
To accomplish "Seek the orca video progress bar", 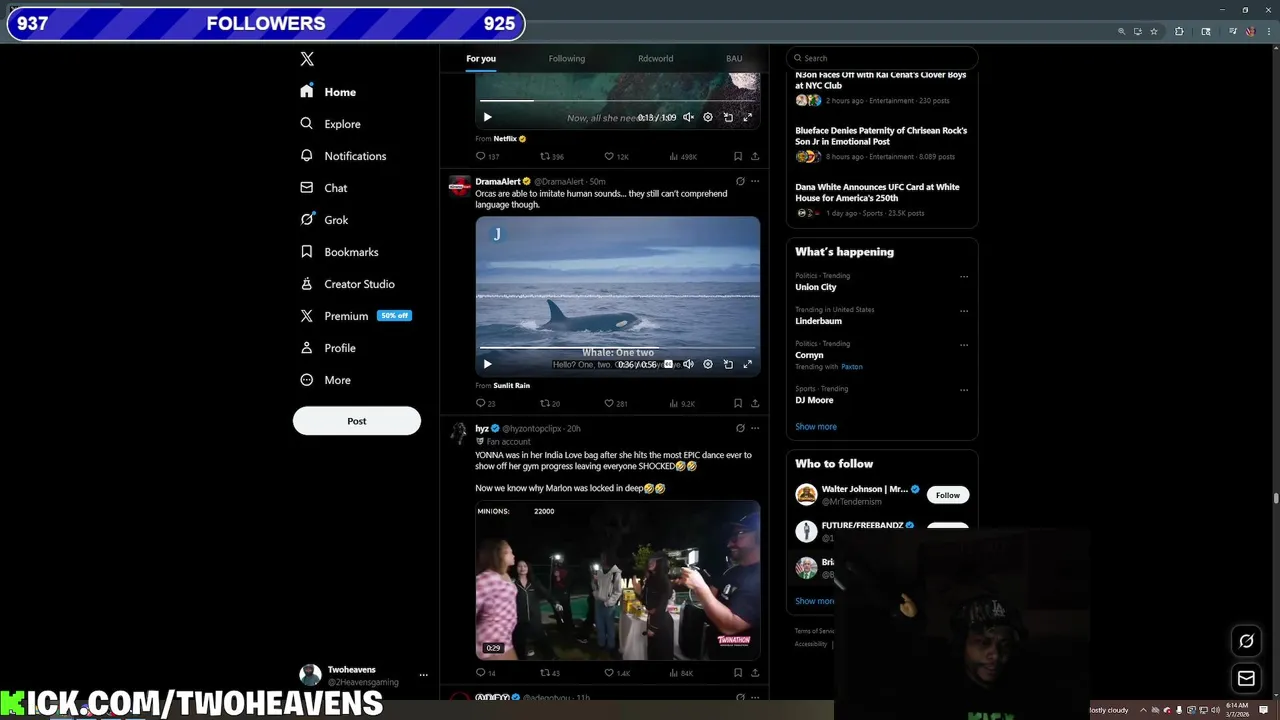I will click(x=618, y=347).
